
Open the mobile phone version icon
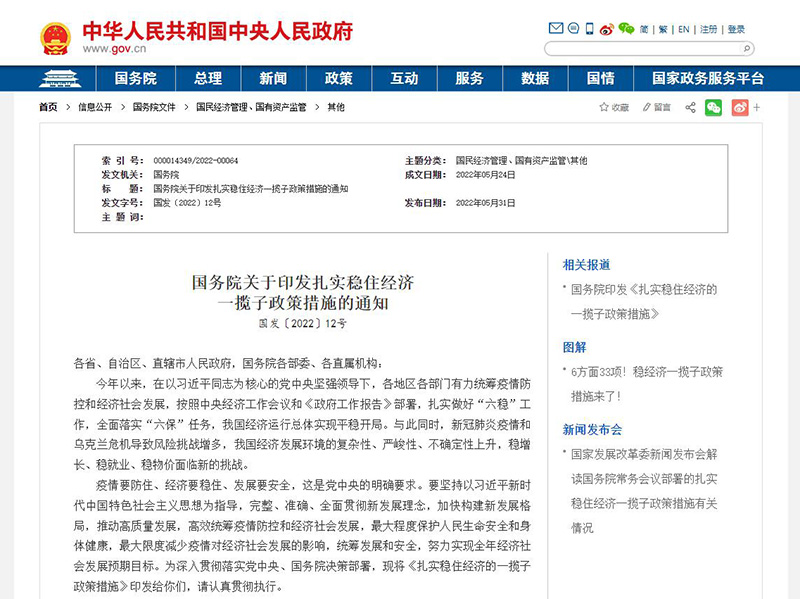coord(589,29)
